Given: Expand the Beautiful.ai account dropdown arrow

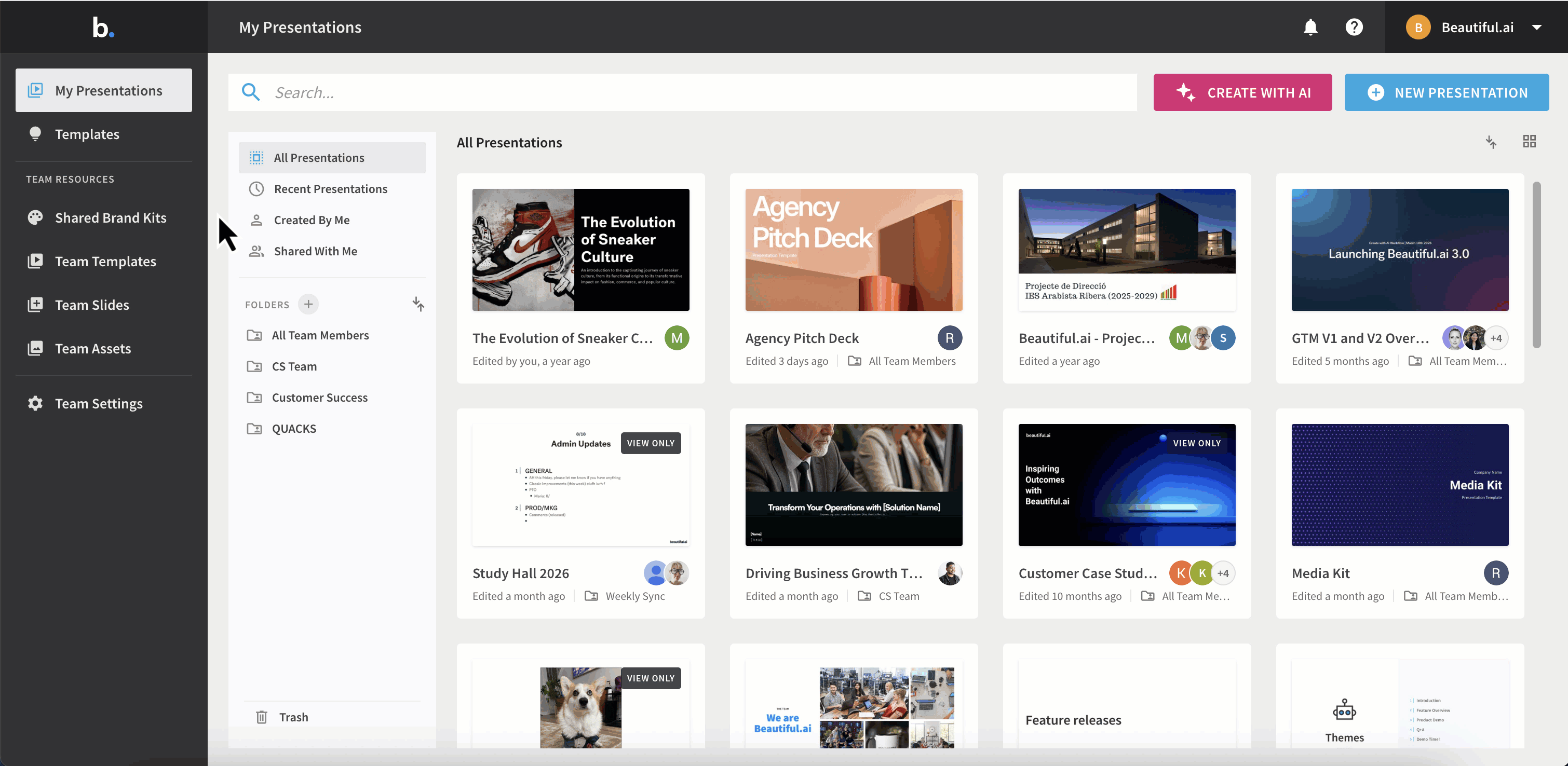Looking at the screenshot, I should (1536, 28).
